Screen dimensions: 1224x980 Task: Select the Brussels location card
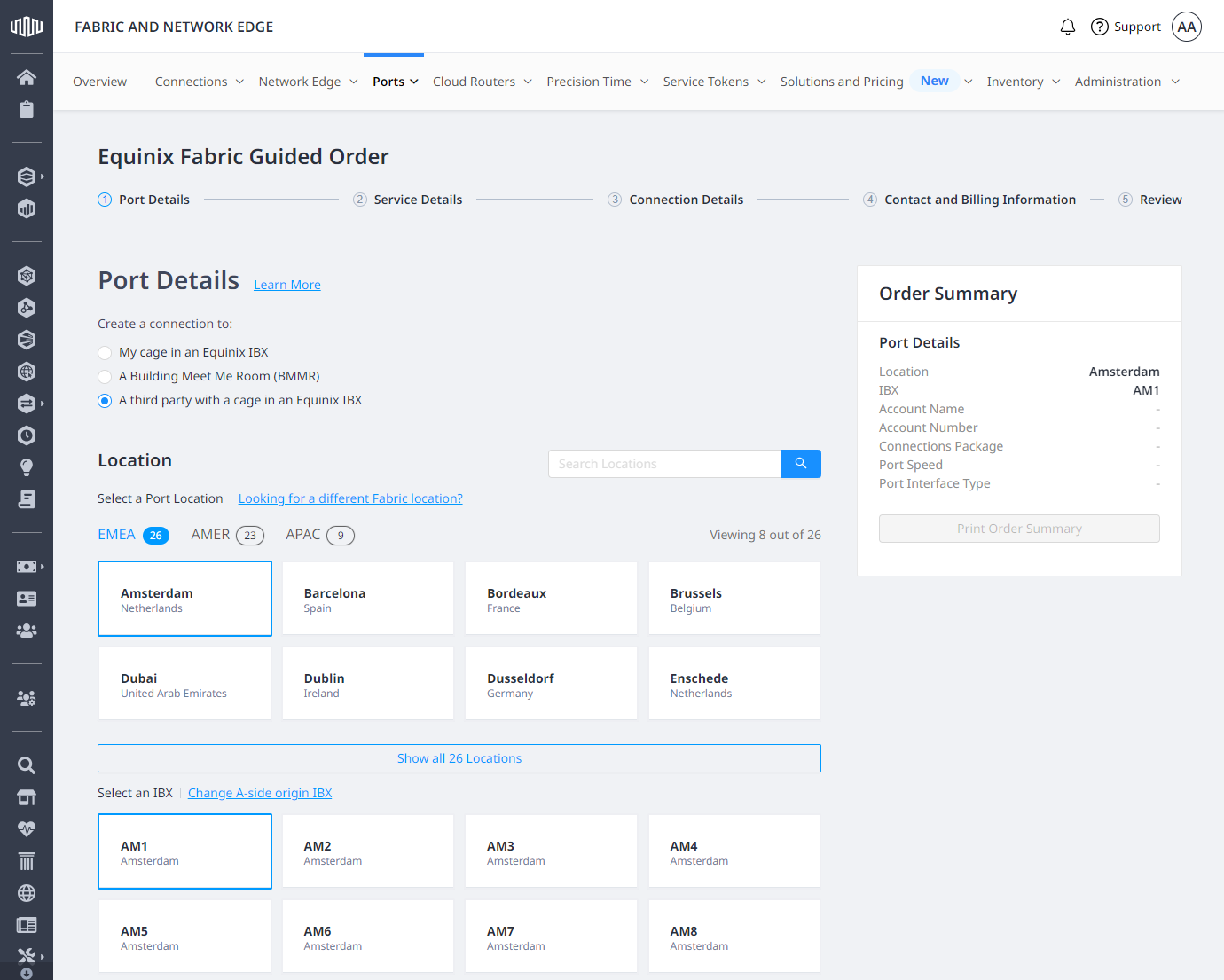coord(734,599)
